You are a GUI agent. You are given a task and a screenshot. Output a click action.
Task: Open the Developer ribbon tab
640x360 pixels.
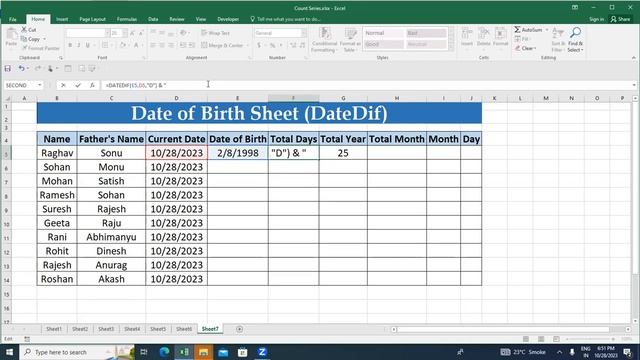pyautogui.click(x=228, y=19)
